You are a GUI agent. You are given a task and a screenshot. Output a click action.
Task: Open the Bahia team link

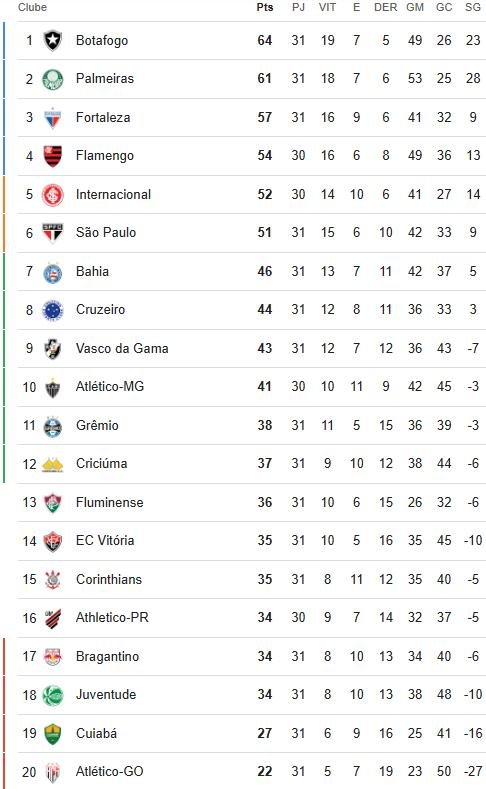(93, 272)
